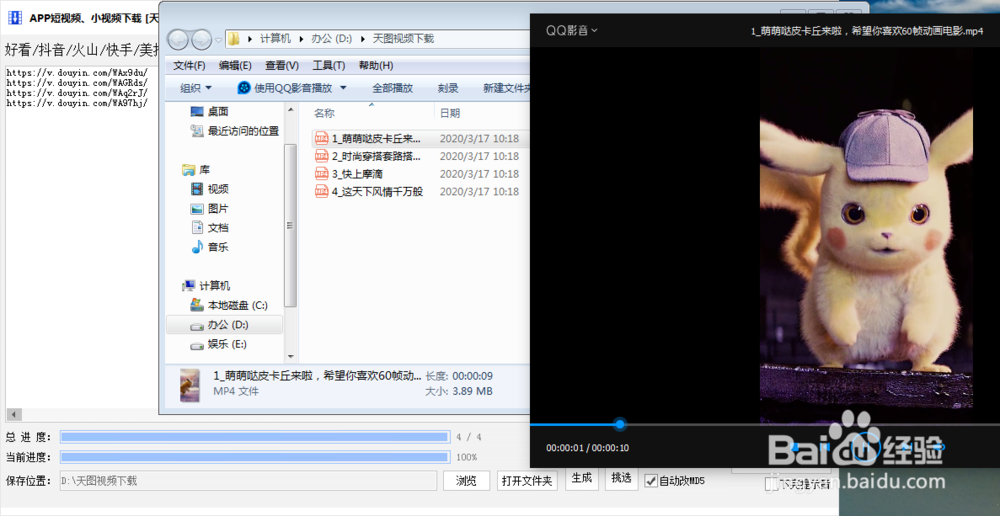Click the Explorer forward arrow button
Screen dimensions: 1000x516
point(202,40)
